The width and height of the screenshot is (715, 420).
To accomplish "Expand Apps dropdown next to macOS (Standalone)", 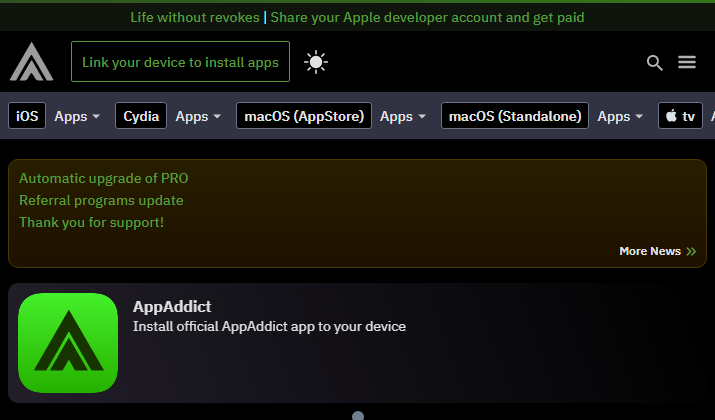I will click(620, 116).
